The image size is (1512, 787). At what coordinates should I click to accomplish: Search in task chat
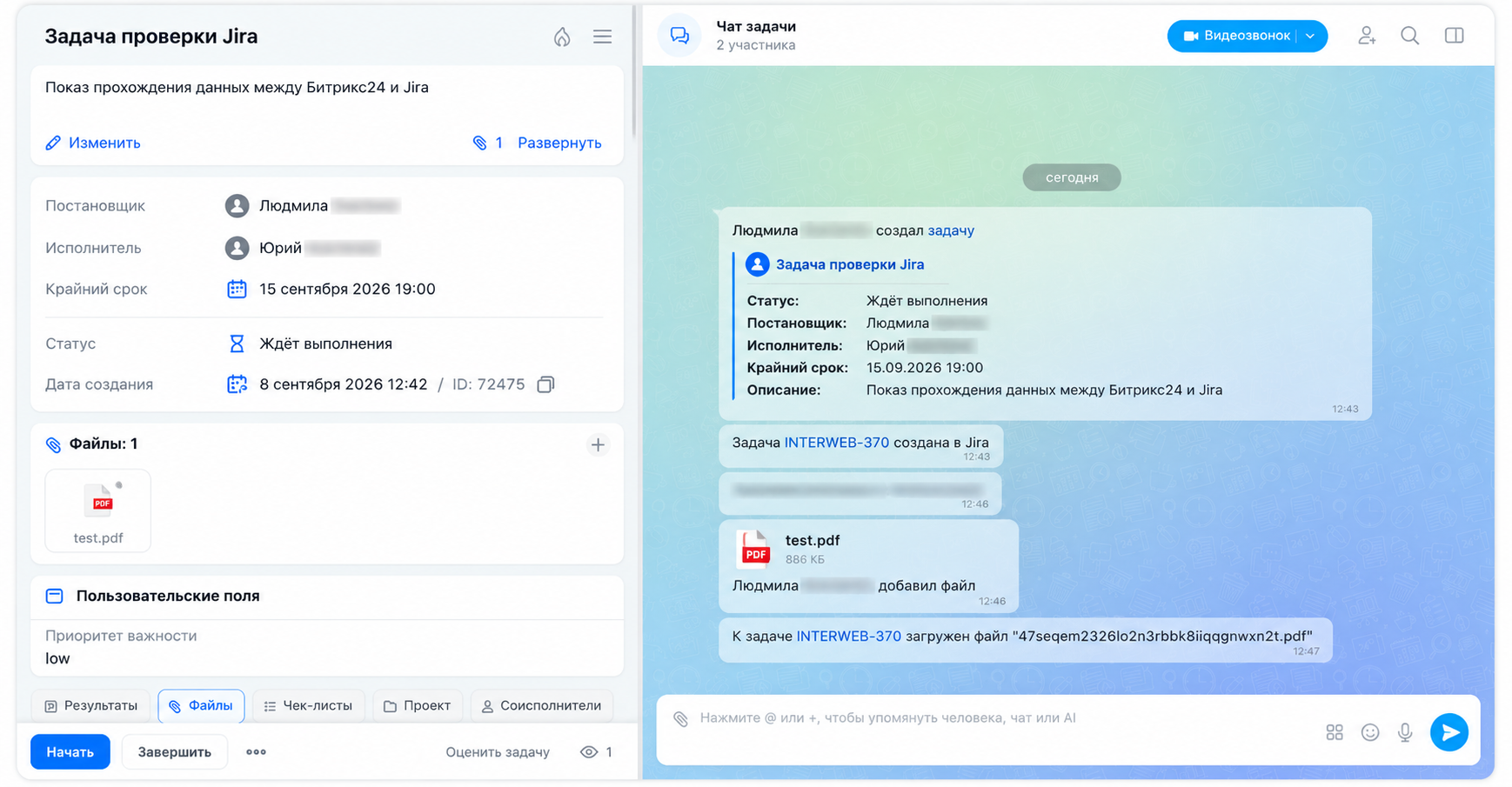1409,36
